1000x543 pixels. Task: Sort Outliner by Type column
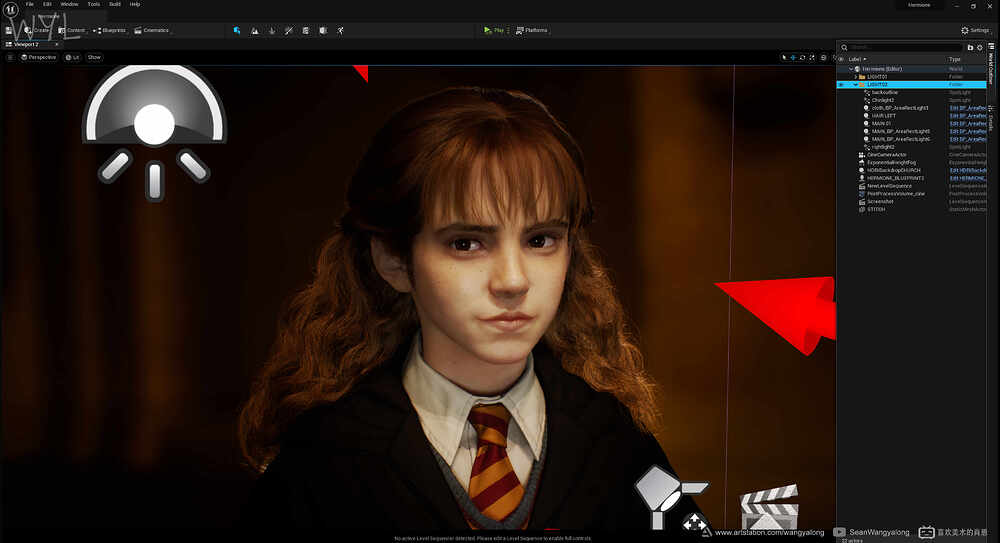tap(955, 59)
